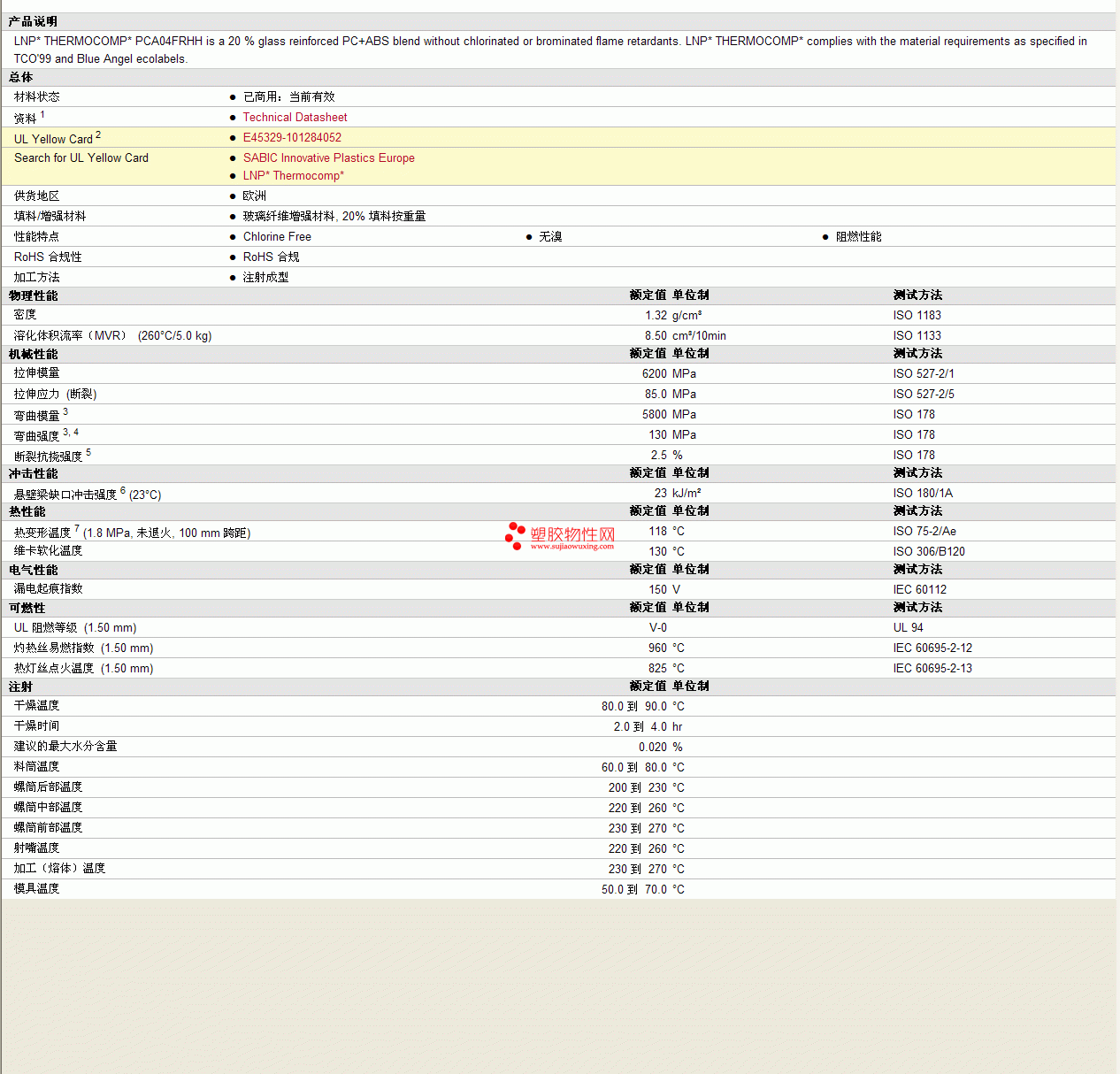Viewport: 1120px width, 1074px height.
Task: Click tensile modulus value 6200
Action: [x=655, y=373]
